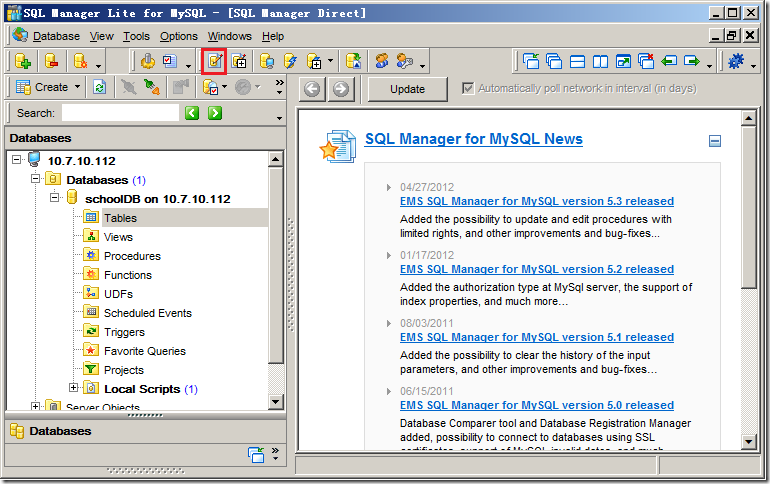This screenshot has height=484, width=770.
Task: Expand the 04/27/2012 news entry triangle
Action: (389, 188)
